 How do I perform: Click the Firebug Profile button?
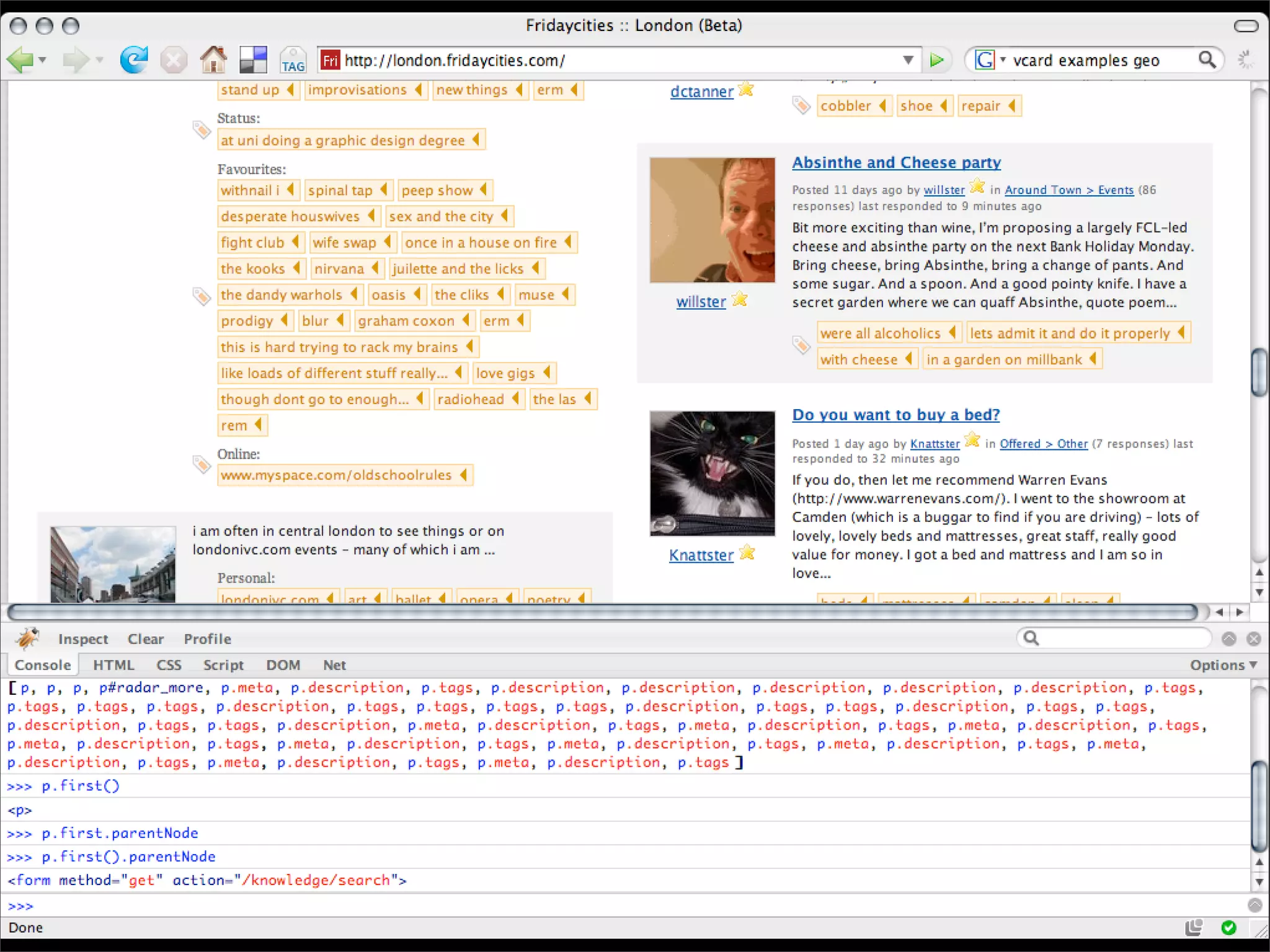207,639
